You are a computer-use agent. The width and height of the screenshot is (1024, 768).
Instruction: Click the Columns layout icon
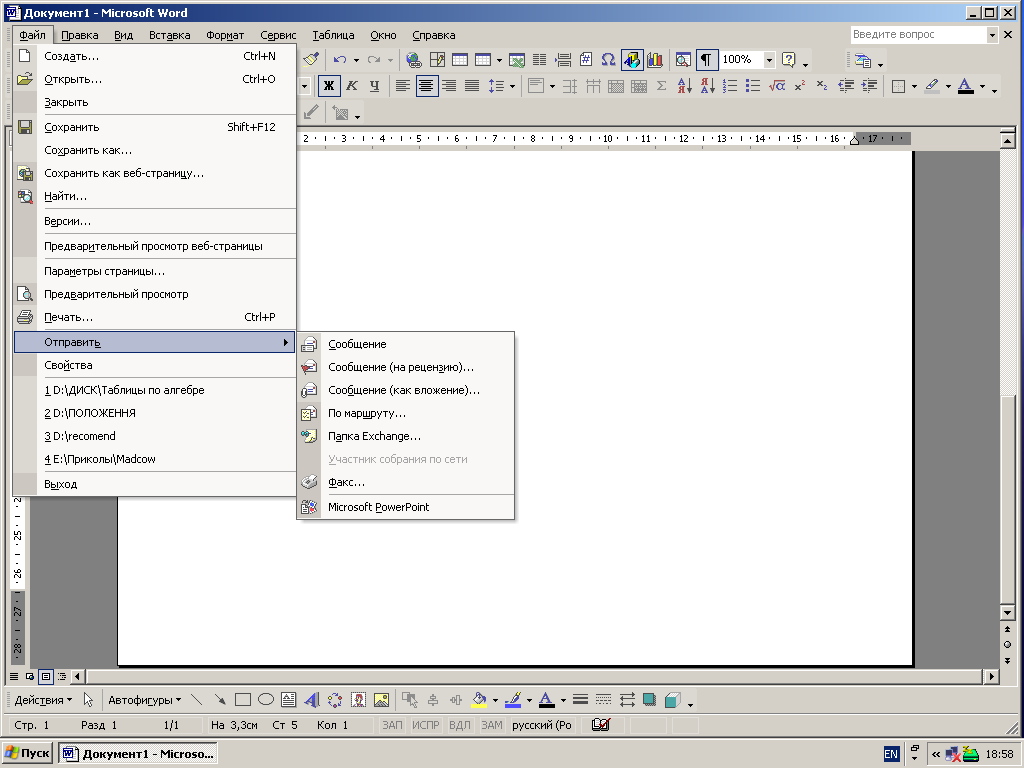point(539,60)
